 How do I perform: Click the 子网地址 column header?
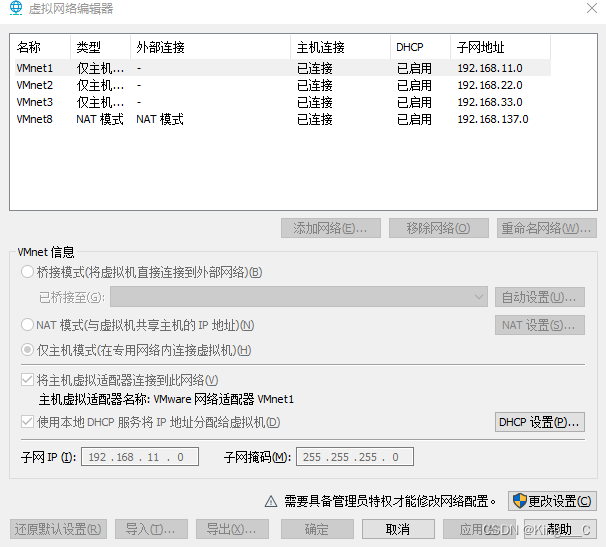click(x=500, y=47)
